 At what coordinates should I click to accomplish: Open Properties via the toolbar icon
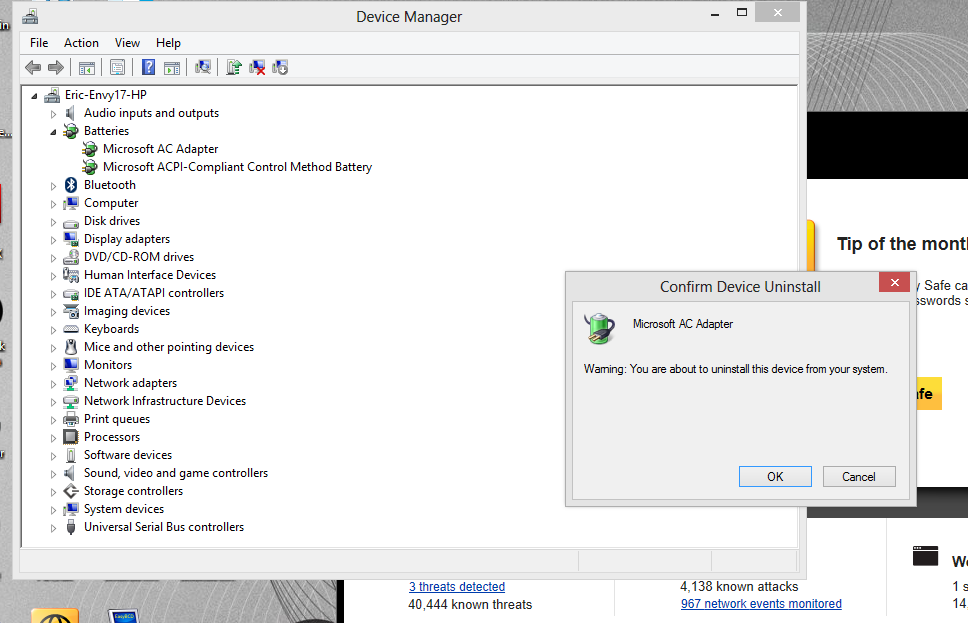pos(117,67)
